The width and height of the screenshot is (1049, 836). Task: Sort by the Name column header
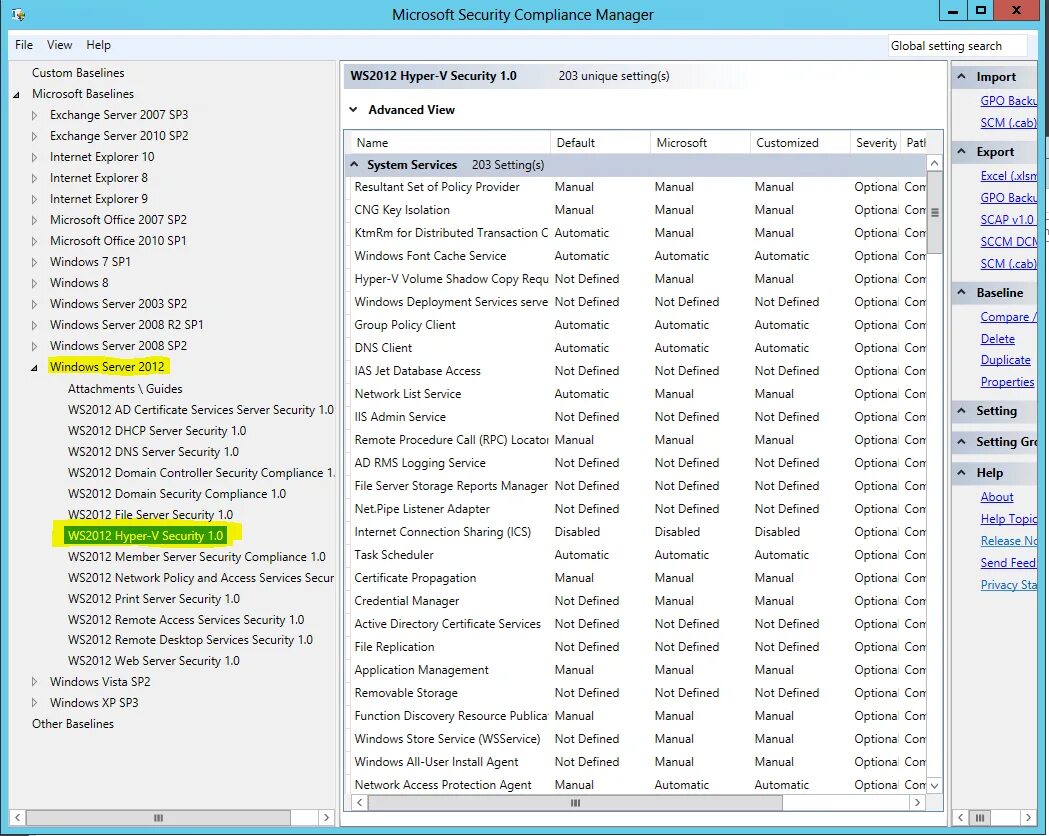point(449,142)
